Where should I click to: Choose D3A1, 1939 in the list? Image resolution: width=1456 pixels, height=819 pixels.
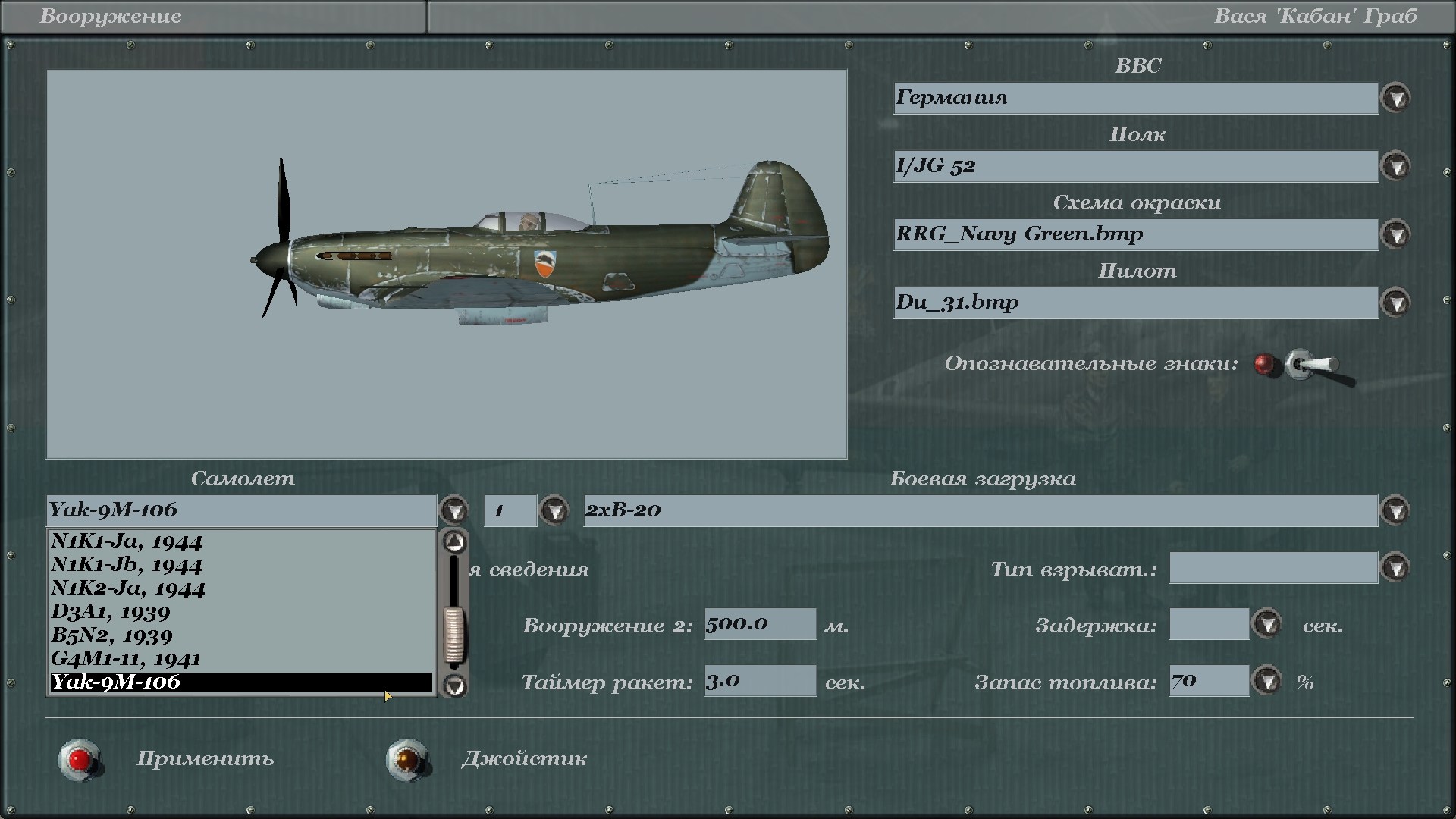point(111,611)
